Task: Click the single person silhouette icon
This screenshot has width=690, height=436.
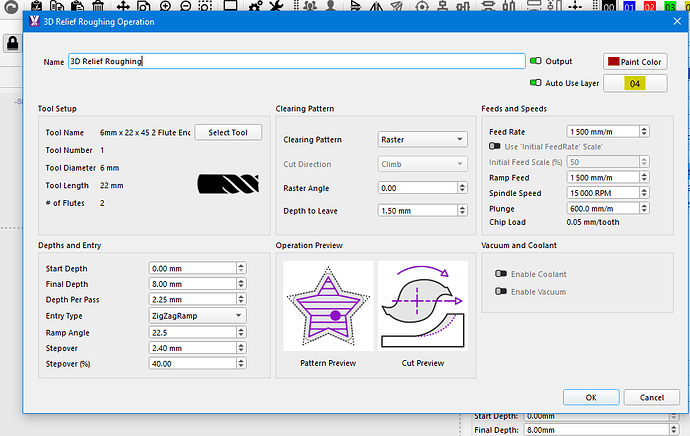Action: point(330,6)
